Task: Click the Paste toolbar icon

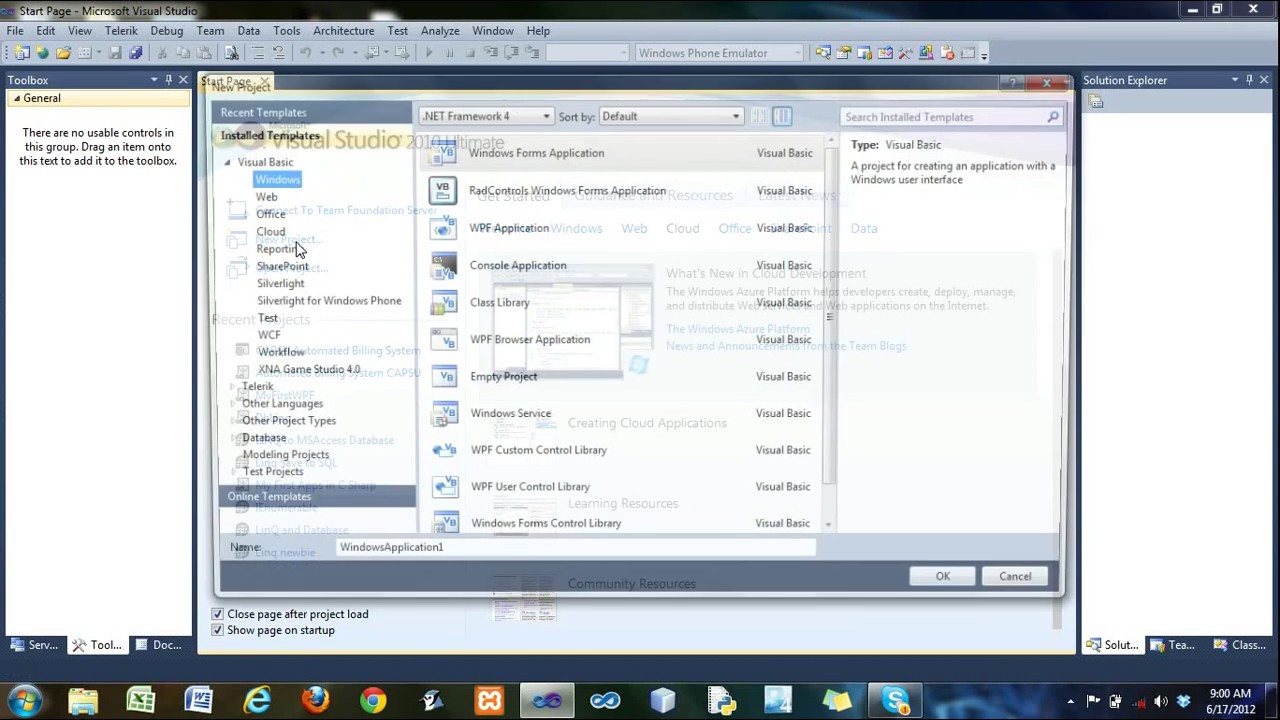Action: pyautogui.click(x=205, y=53)
